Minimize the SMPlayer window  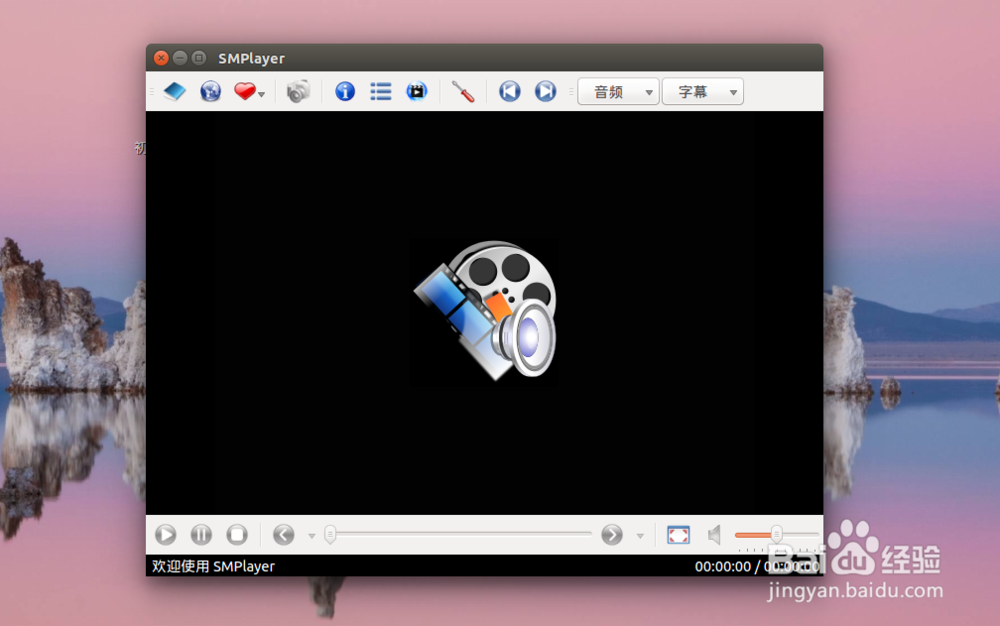[x=180, y=58]
